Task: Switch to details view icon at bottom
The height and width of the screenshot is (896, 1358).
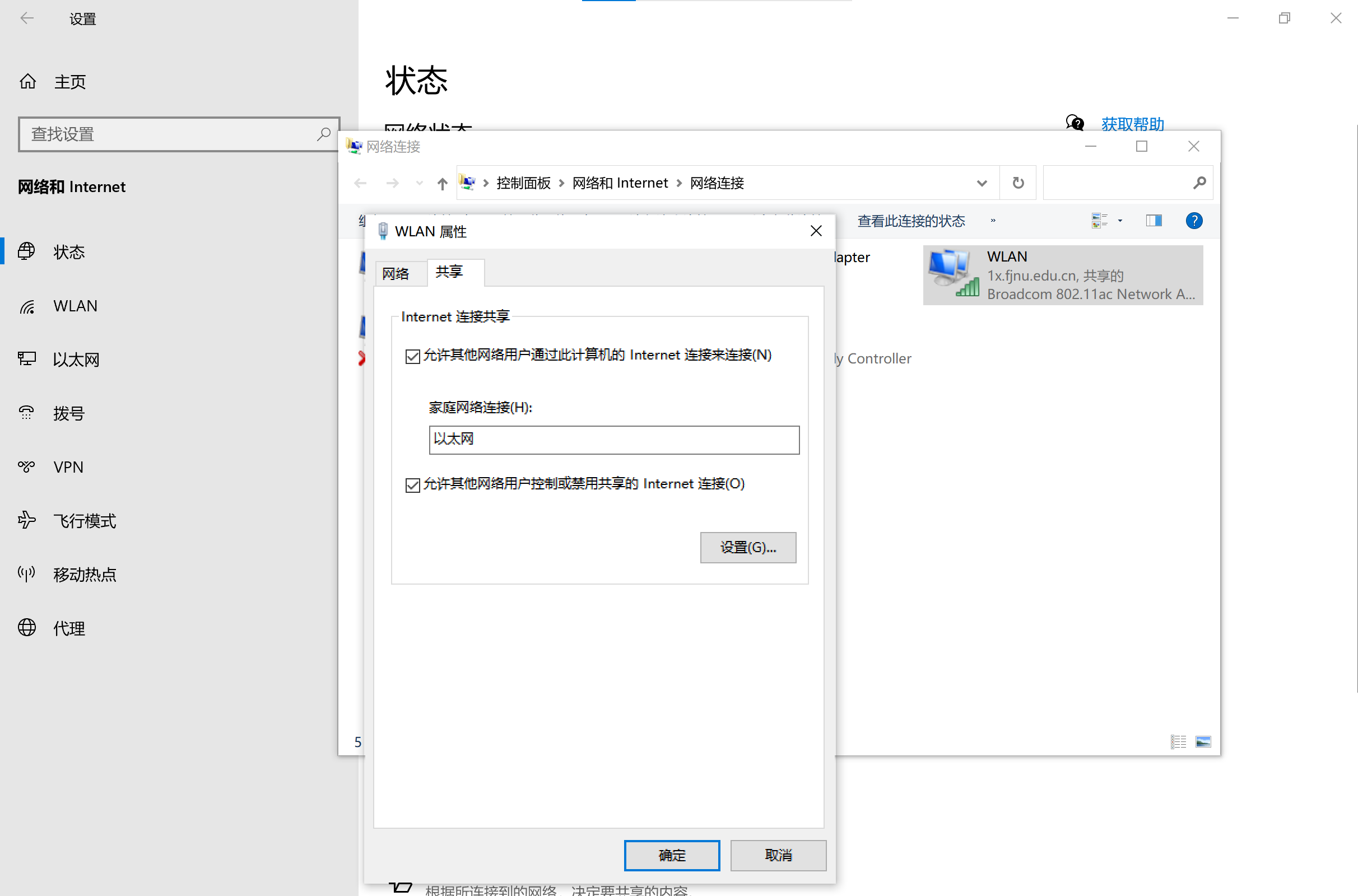Action: coord(1178,741)
